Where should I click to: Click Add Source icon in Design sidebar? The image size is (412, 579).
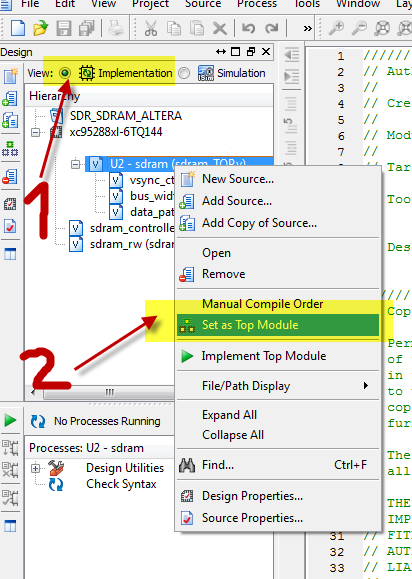(x=10, y=99)
